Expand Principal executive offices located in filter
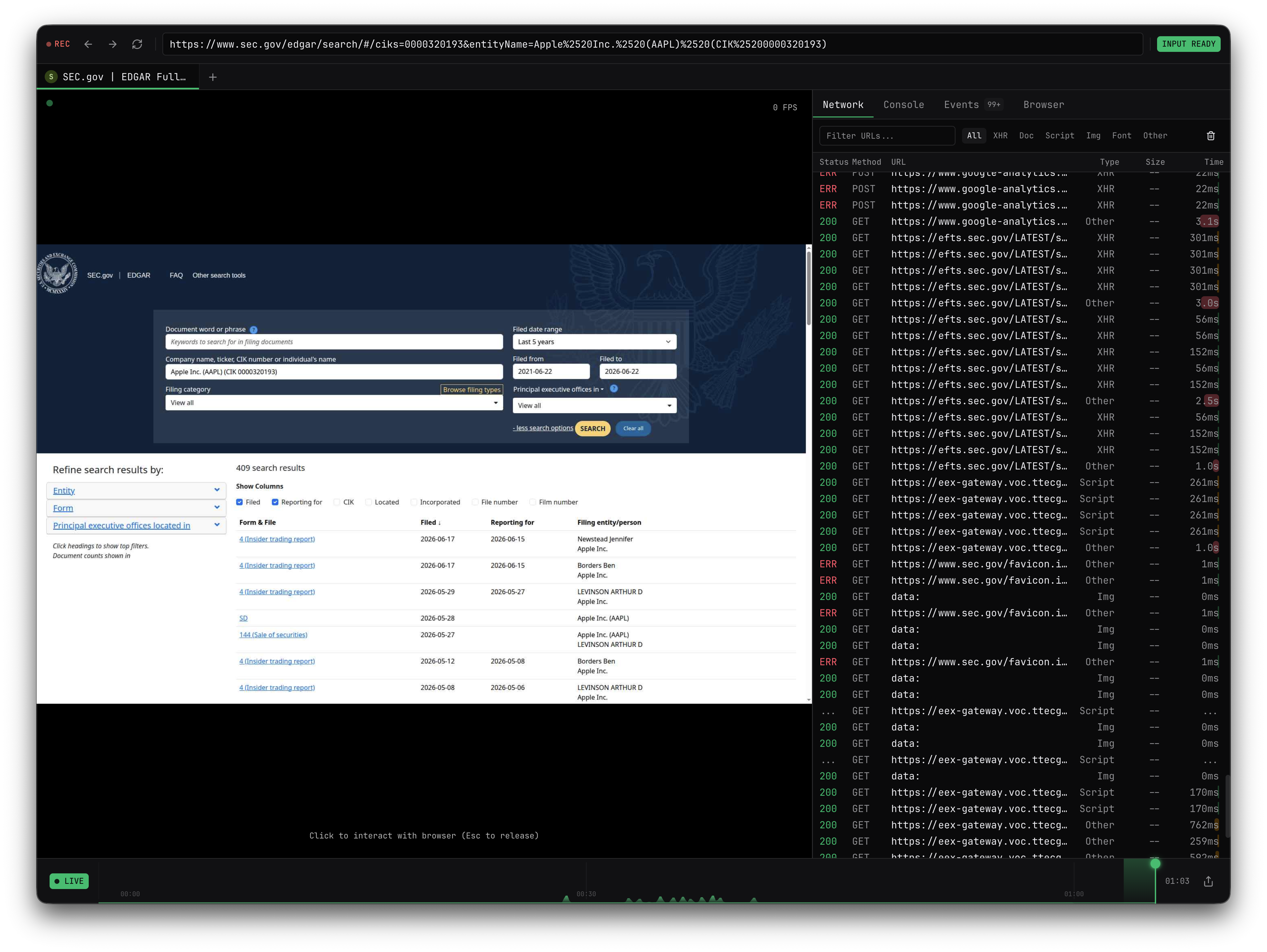This screenshot has height=952, width=1267. [136, 526]
